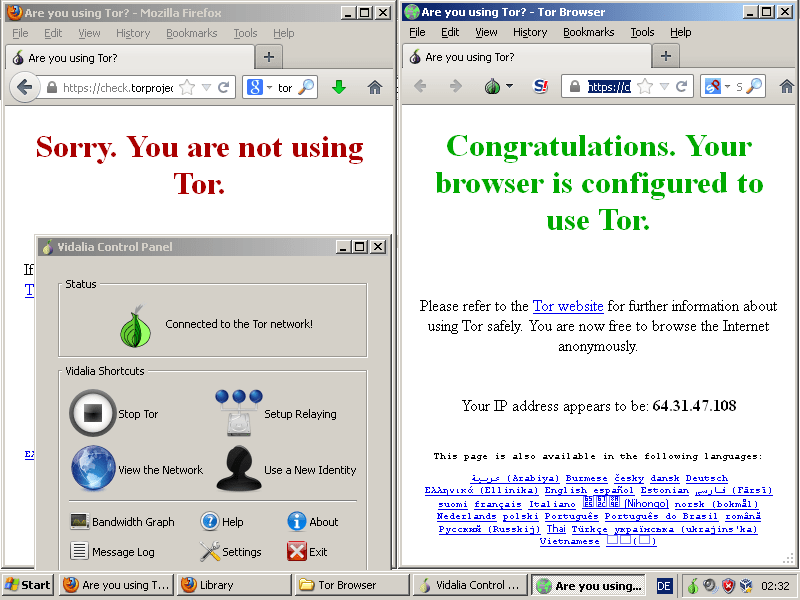Reload page in Tor Browser
Screen dimensions: 800x600
pos(682,86)
